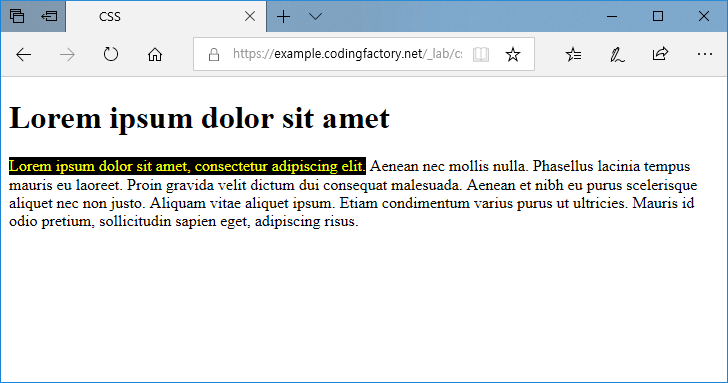Maximize the browser window
Viewport: 728px width, 383px height.
tap(657, 17)
